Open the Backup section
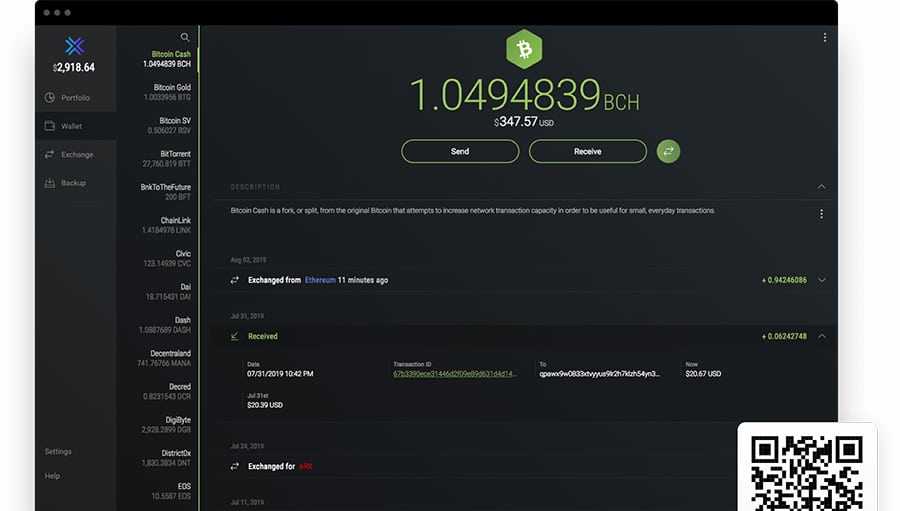The height and width of the screenshot is (511, 900). tap(73, 183)
